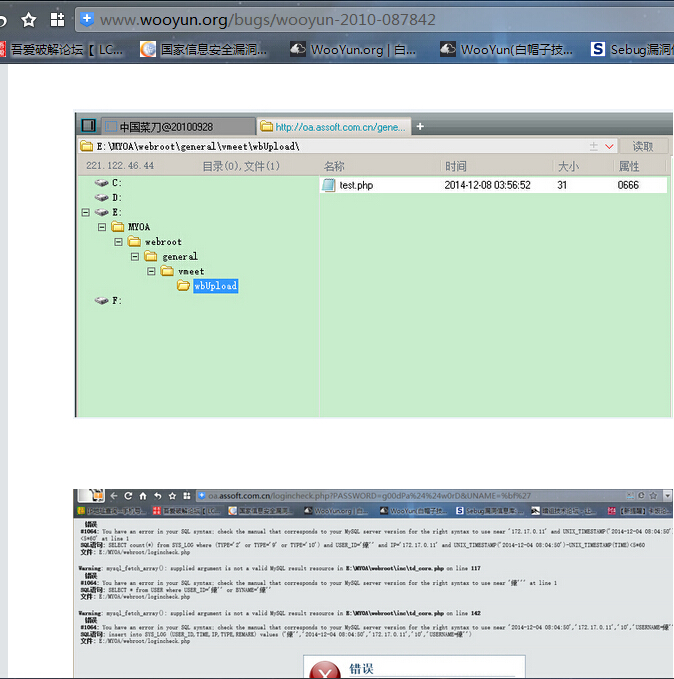Click the 2014-12-08 03:56:52 timestamp cell

point(487,185)
